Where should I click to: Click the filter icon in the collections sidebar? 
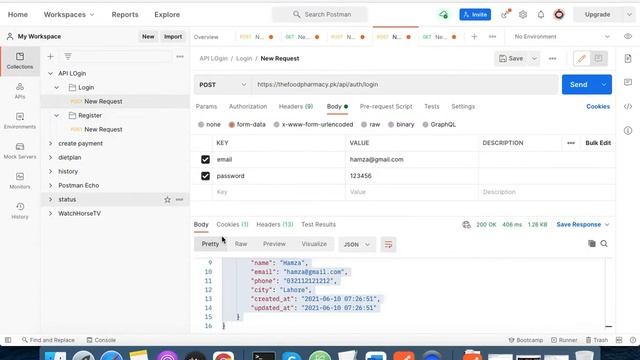(68, 56)
